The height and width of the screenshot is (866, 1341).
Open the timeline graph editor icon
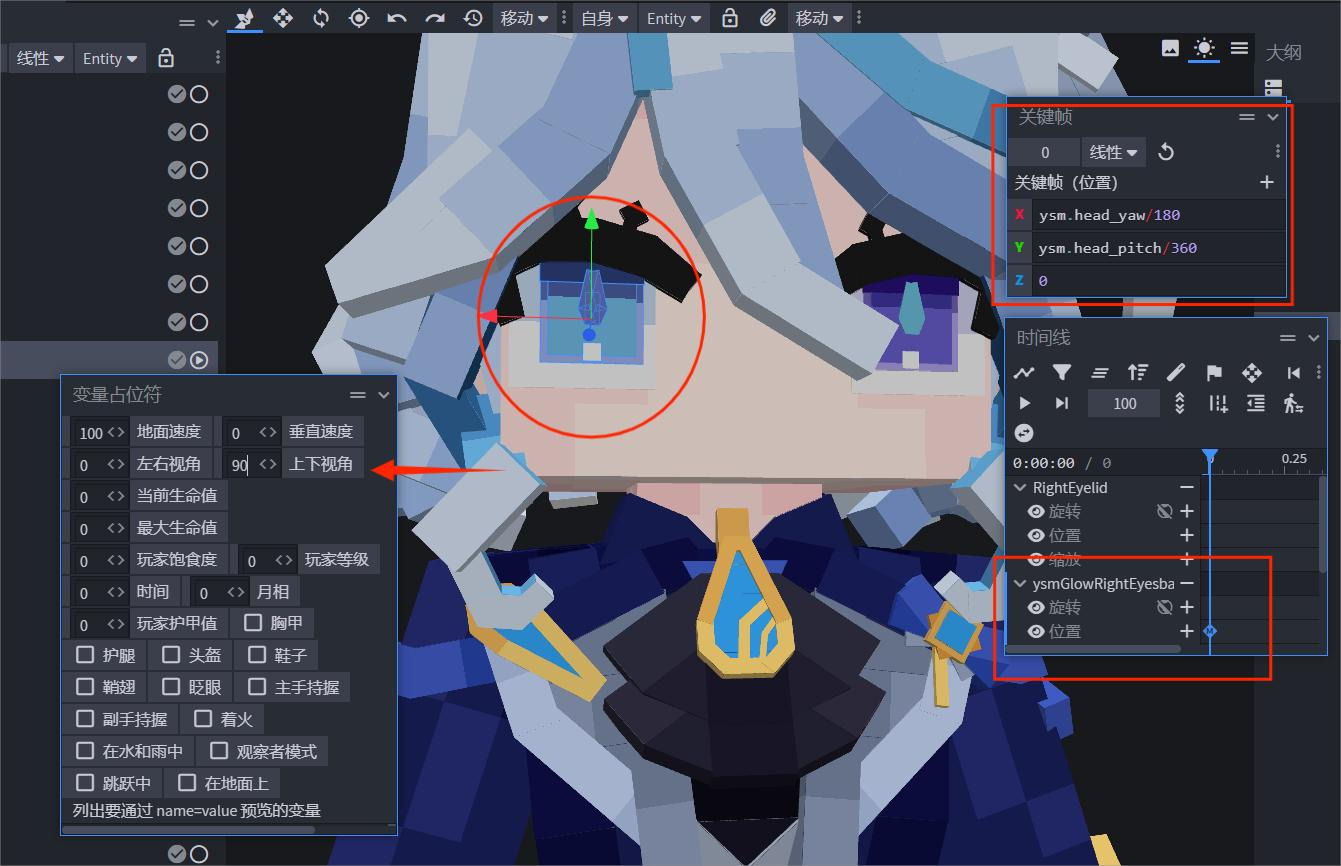click(x=1024, y=373)
